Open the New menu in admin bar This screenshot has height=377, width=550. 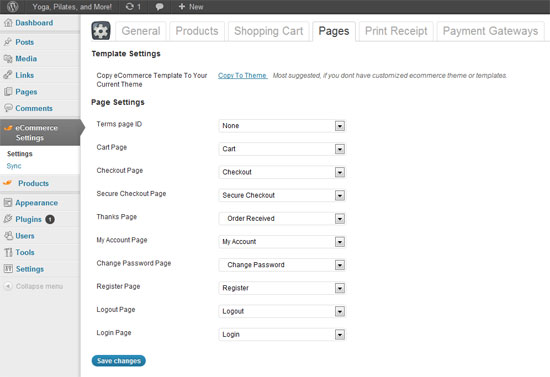point(191,7)
